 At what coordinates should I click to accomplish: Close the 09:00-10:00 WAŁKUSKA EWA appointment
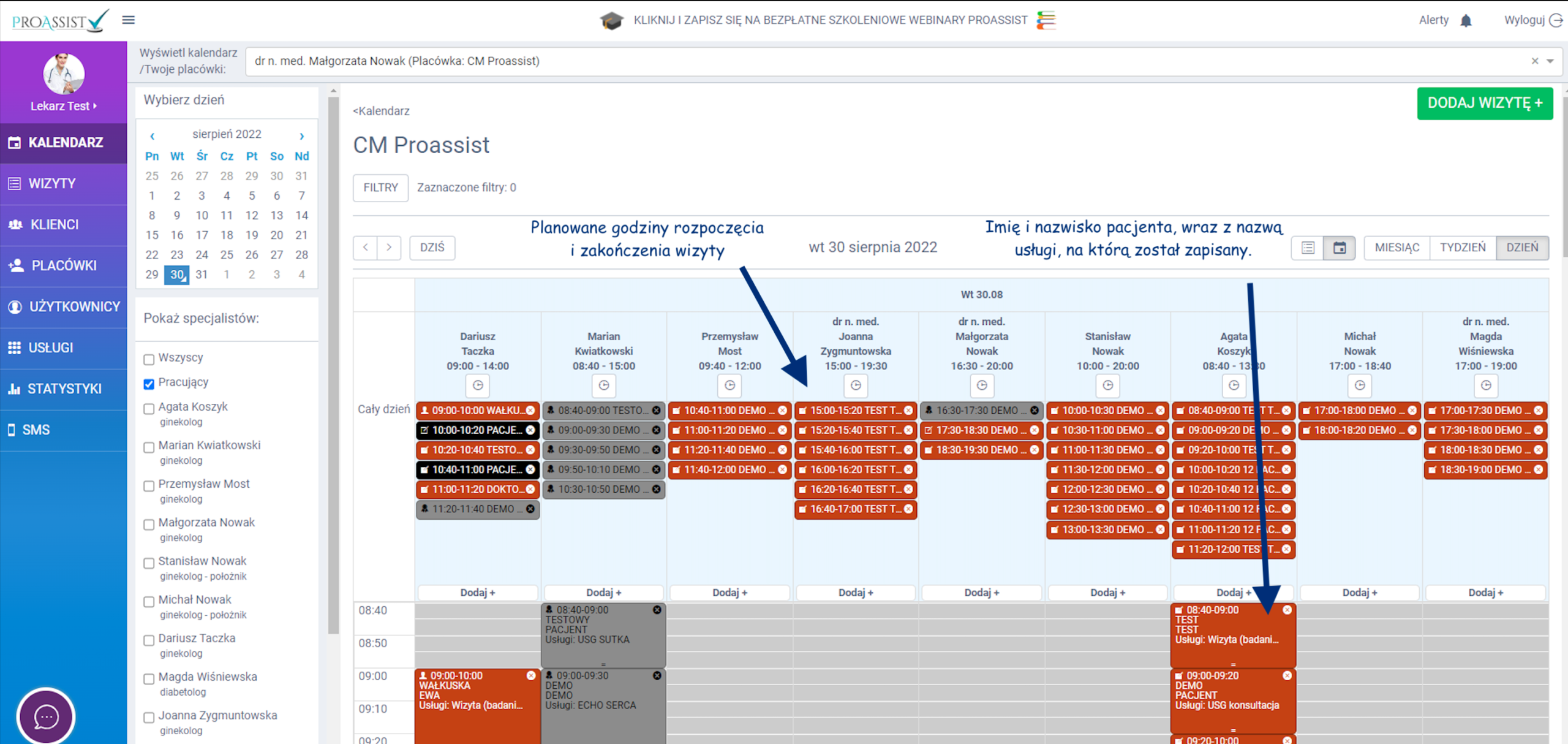coord(531,675)
